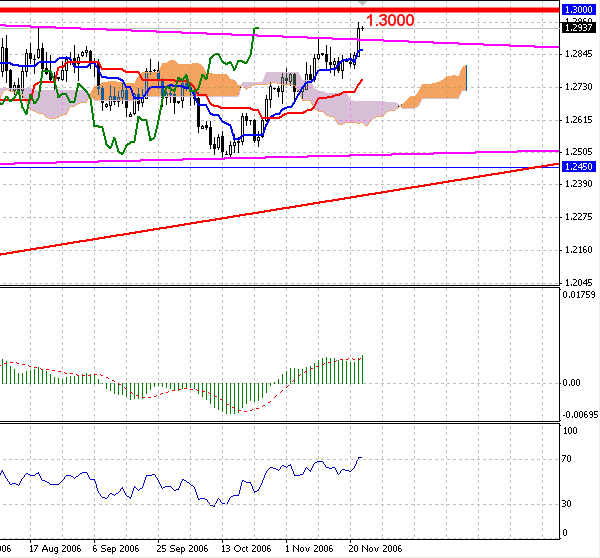Click the RSI 30 level label
The width and height of the screenshot is (600, 558).
[x=567, y=504]
